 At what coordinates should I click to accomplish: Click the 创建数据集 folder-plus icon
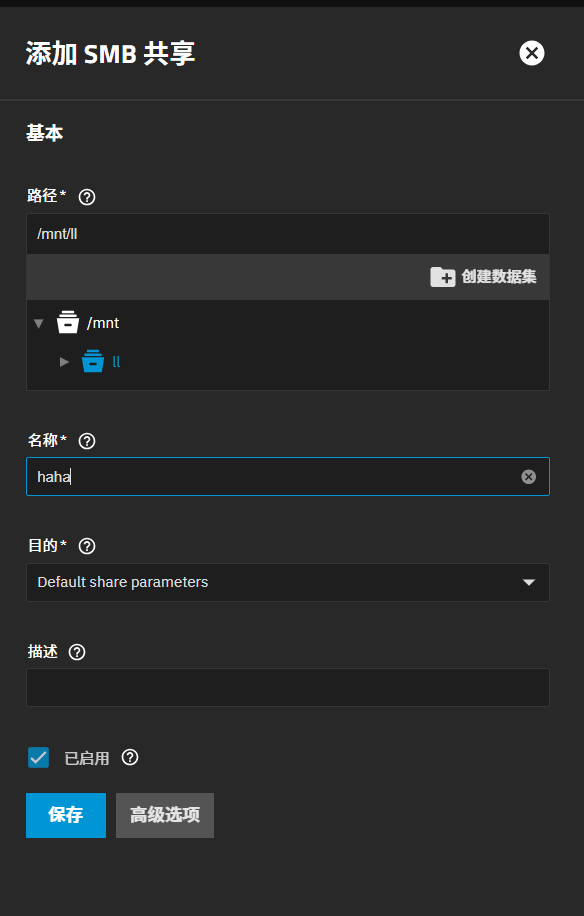[443, 276]
